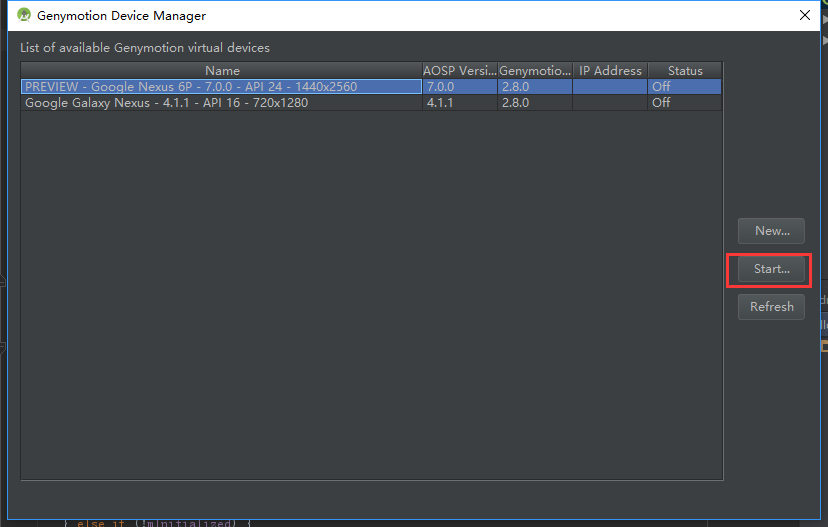Screen dimensions: 828x527
Task: Click the New... button
Action: tap(771, 231)
